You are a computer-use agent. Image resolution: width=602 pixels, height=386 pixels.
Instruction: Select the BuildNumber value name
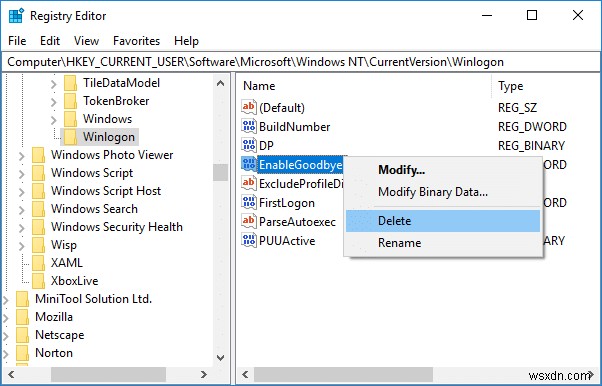[294, 127]
